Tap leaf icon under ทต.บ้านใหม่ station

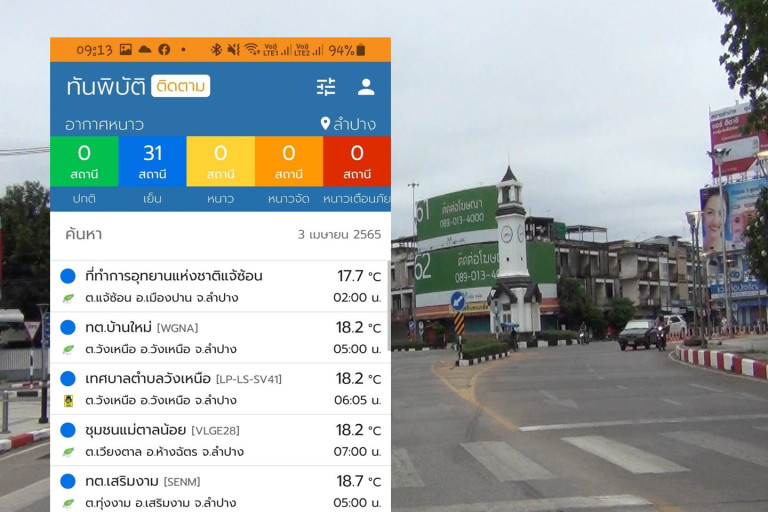(68, 349)
